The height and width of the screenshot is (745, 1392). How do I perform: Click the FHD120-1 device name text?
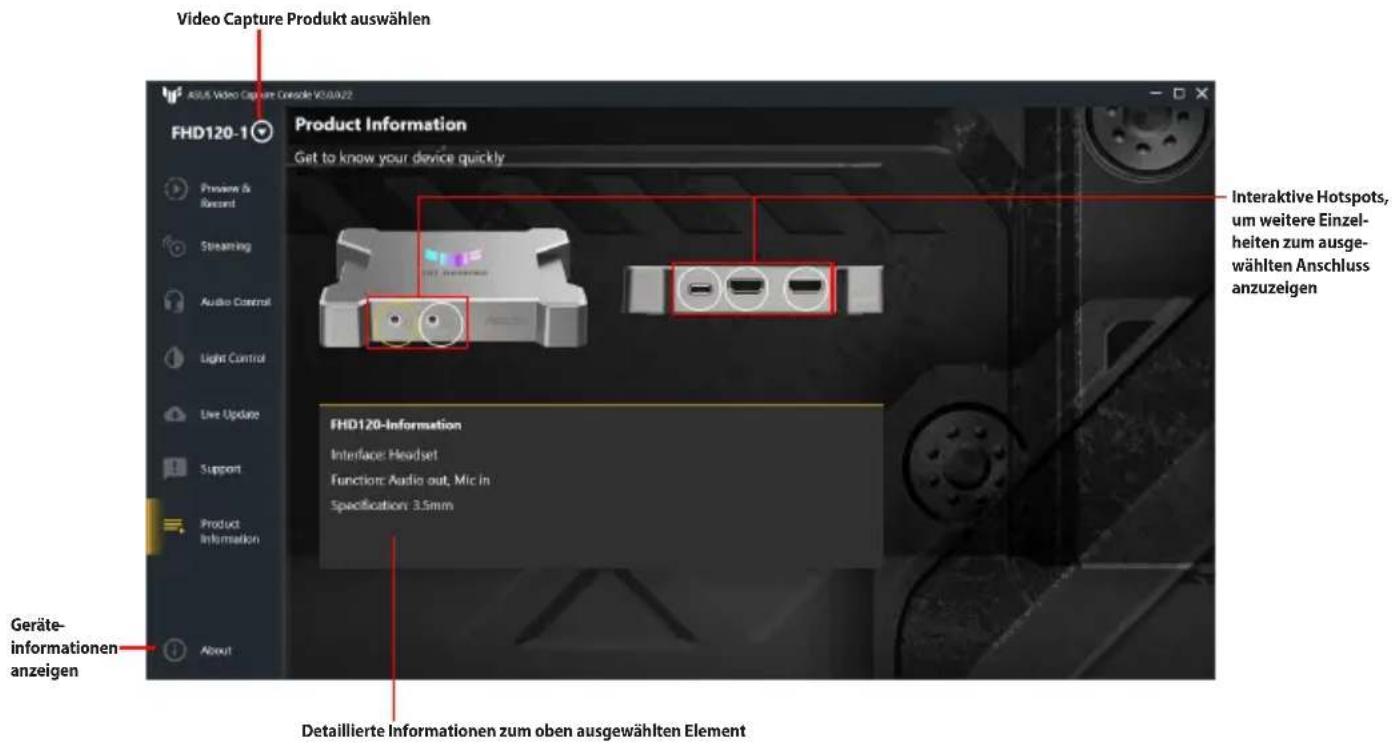pyautogui.click(x=209, y=132)
